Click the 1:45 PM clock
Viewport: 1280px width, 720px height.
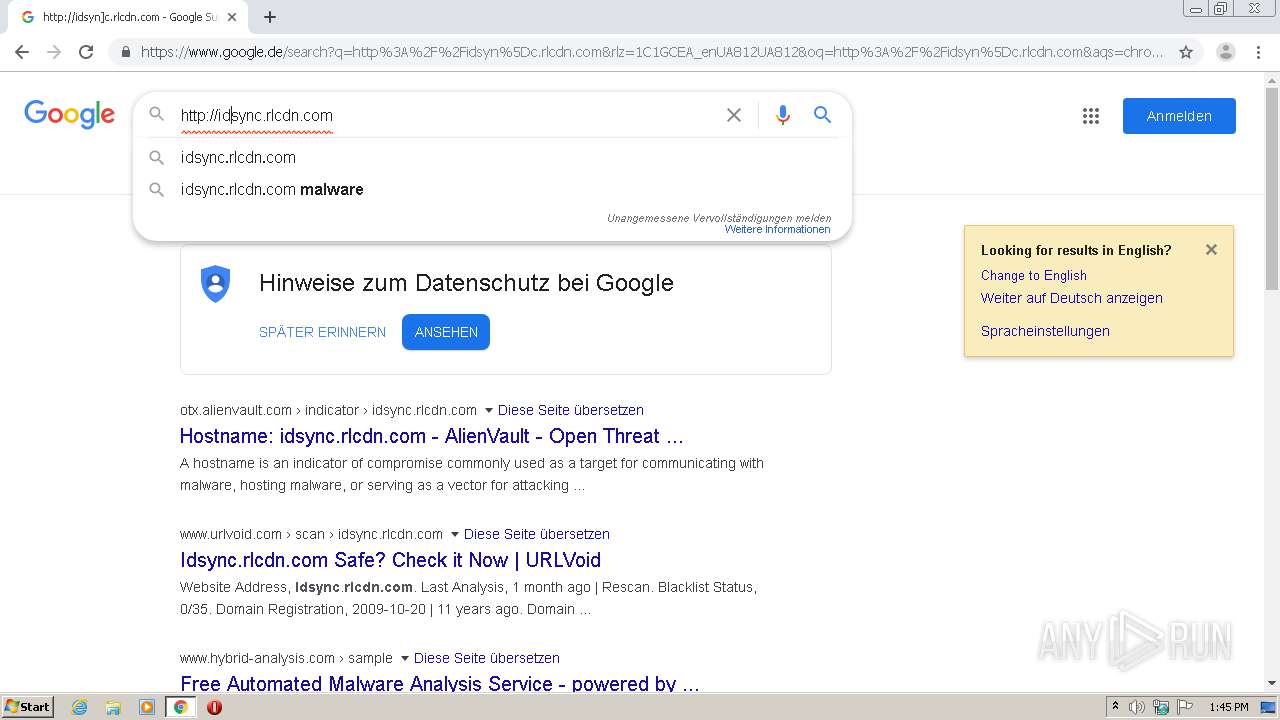[x=1228, y=707]
